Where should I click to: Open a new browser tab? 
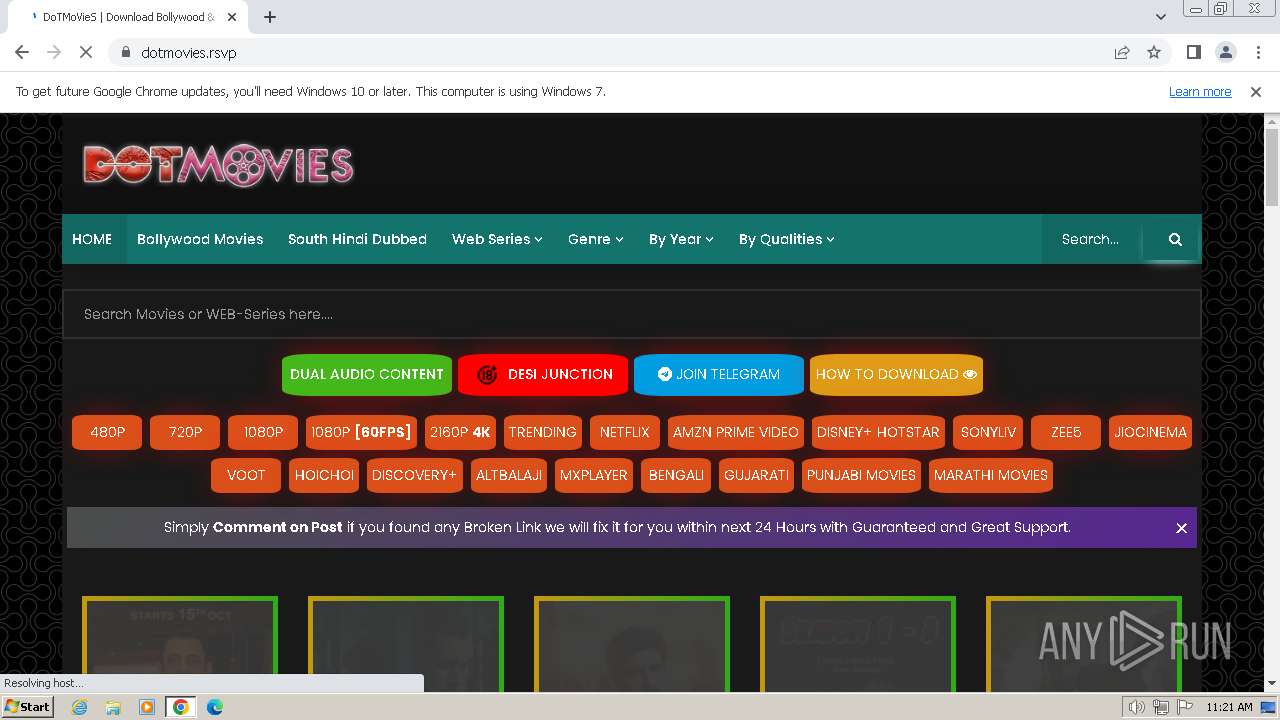(270, 17)
